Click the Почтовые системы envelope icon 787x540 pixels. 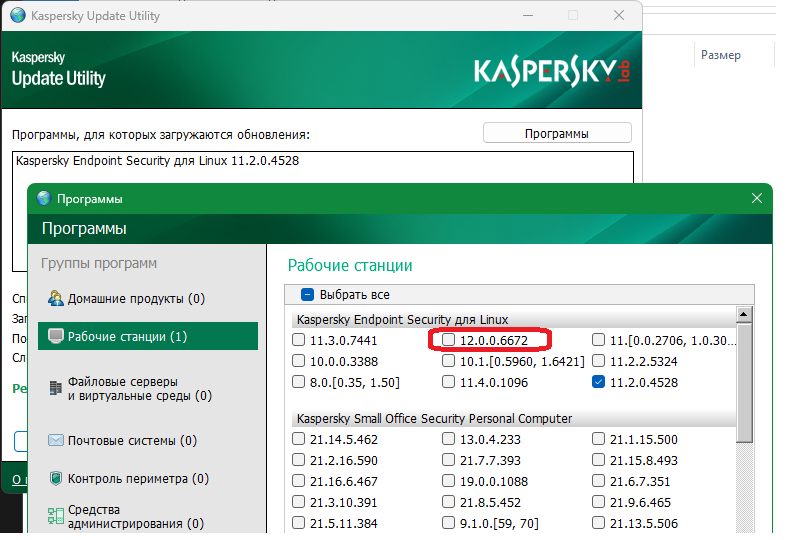[x=56, y=440]
